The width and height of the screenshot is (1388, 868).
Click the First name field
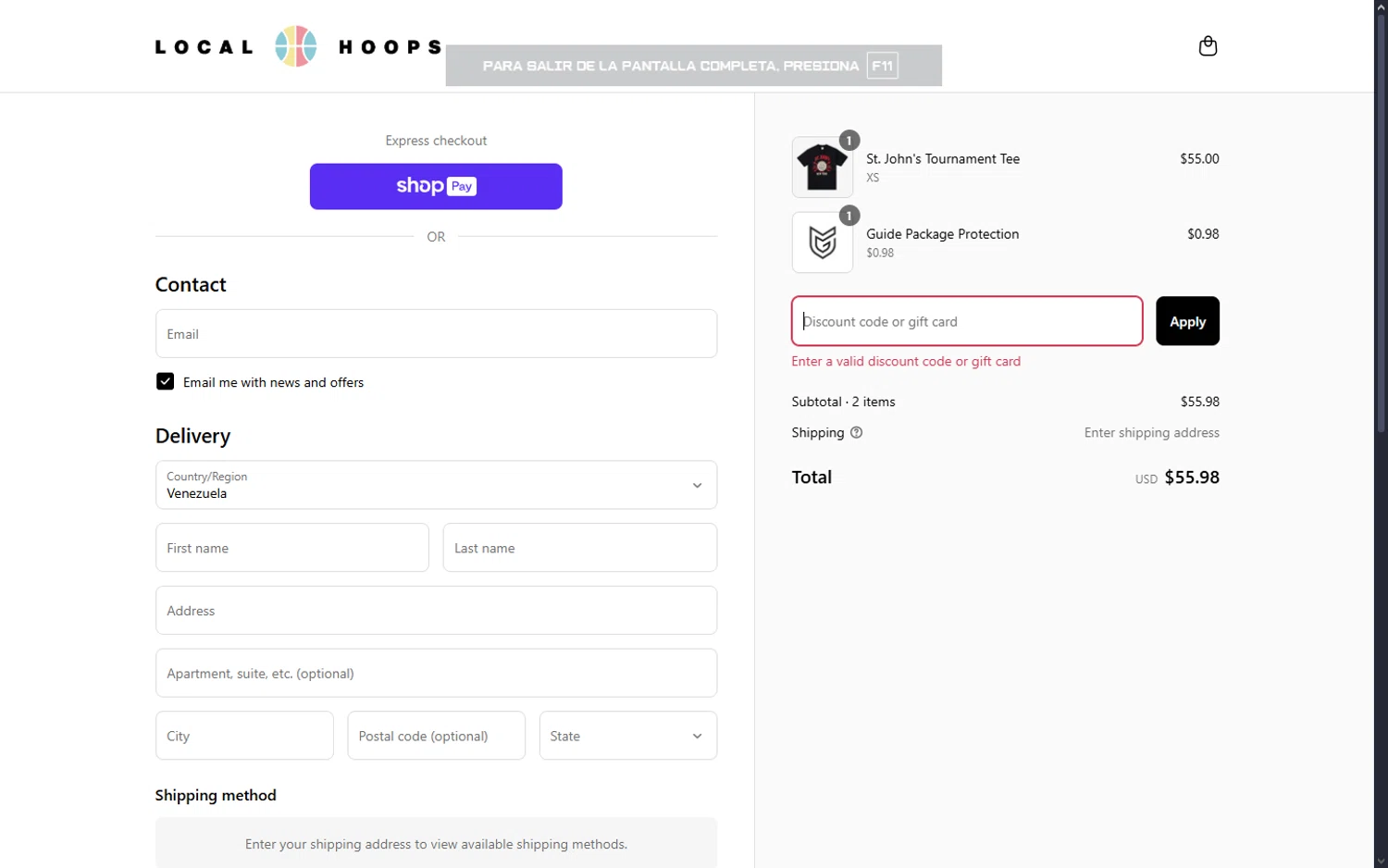click(x=292, y=548)
